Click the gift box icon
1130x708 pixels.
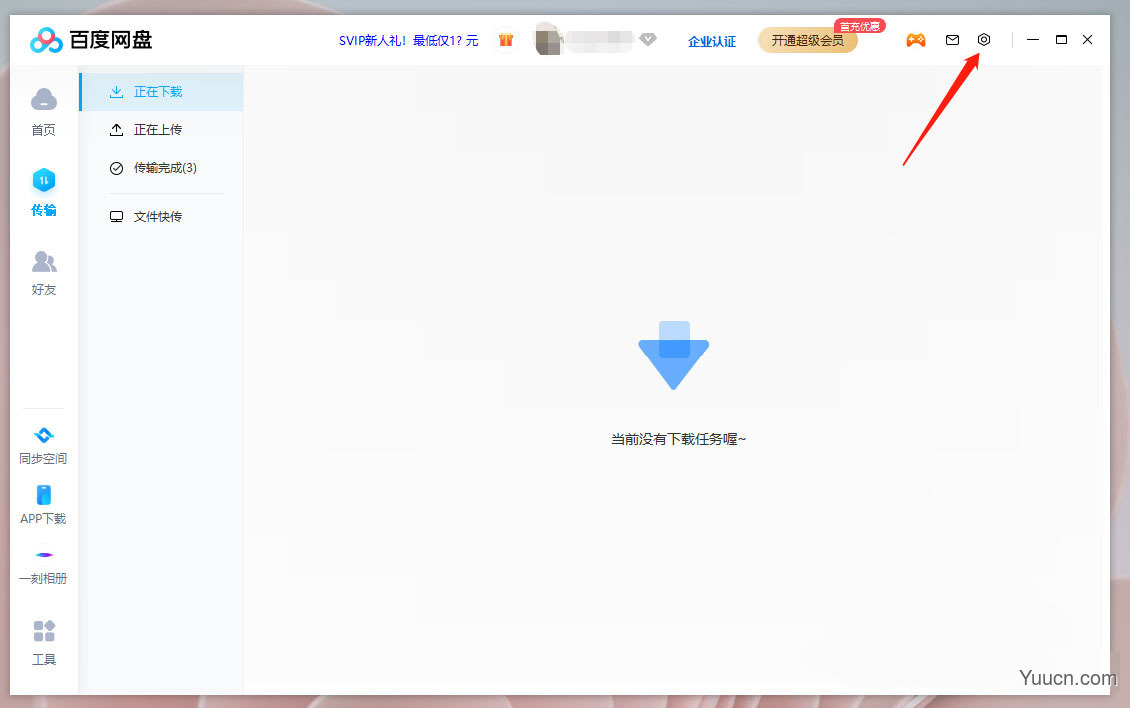pyautogui.click(x=506, y=40)
